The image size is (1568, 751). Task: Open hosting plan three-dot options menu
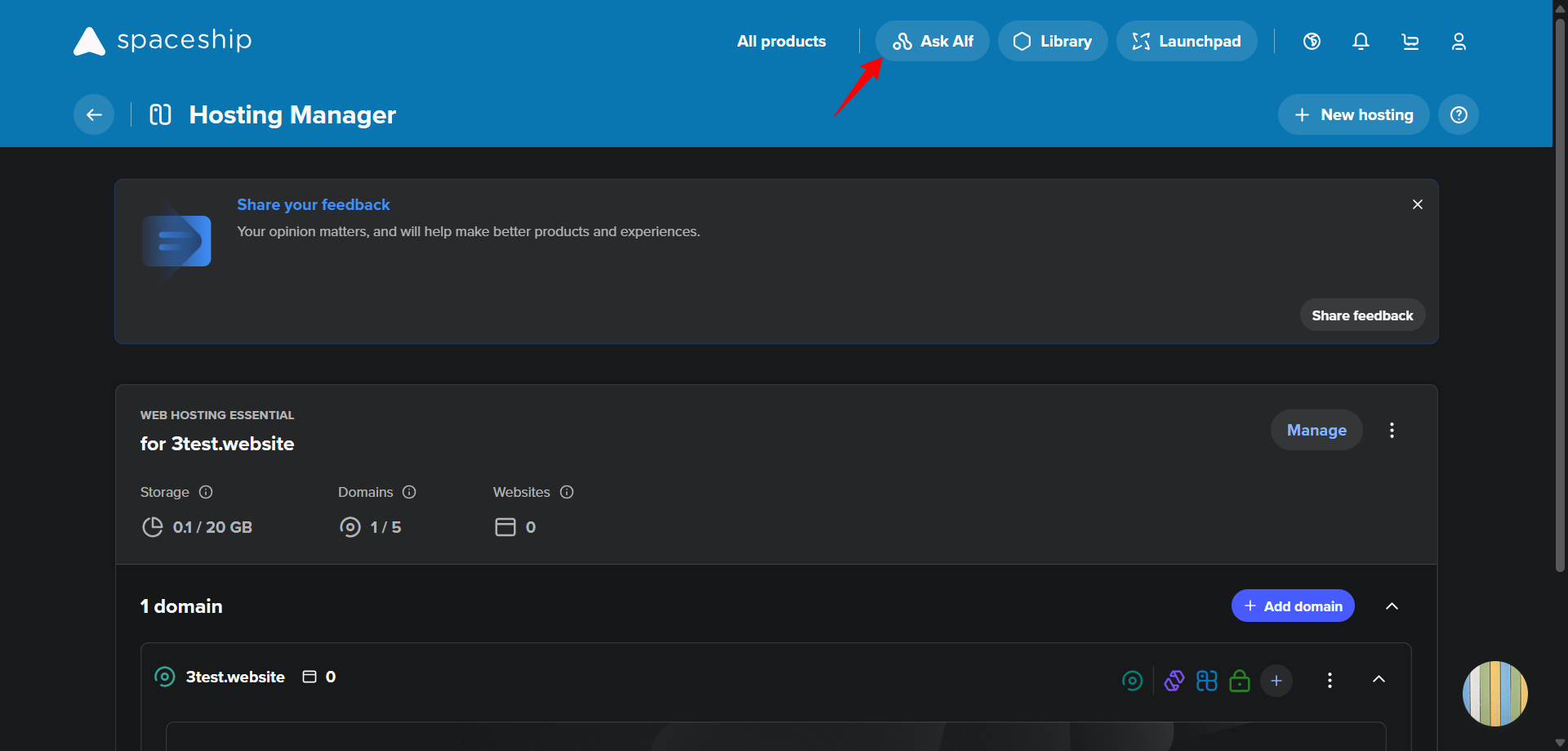1392,430
